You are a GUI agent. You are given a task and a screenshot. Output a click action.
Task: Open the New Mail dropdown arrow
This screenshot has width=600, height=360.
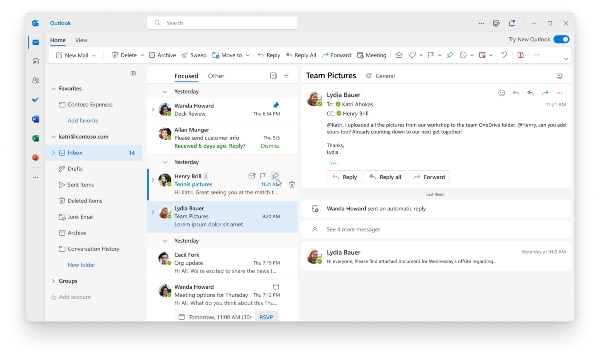[x=94, y=55]
